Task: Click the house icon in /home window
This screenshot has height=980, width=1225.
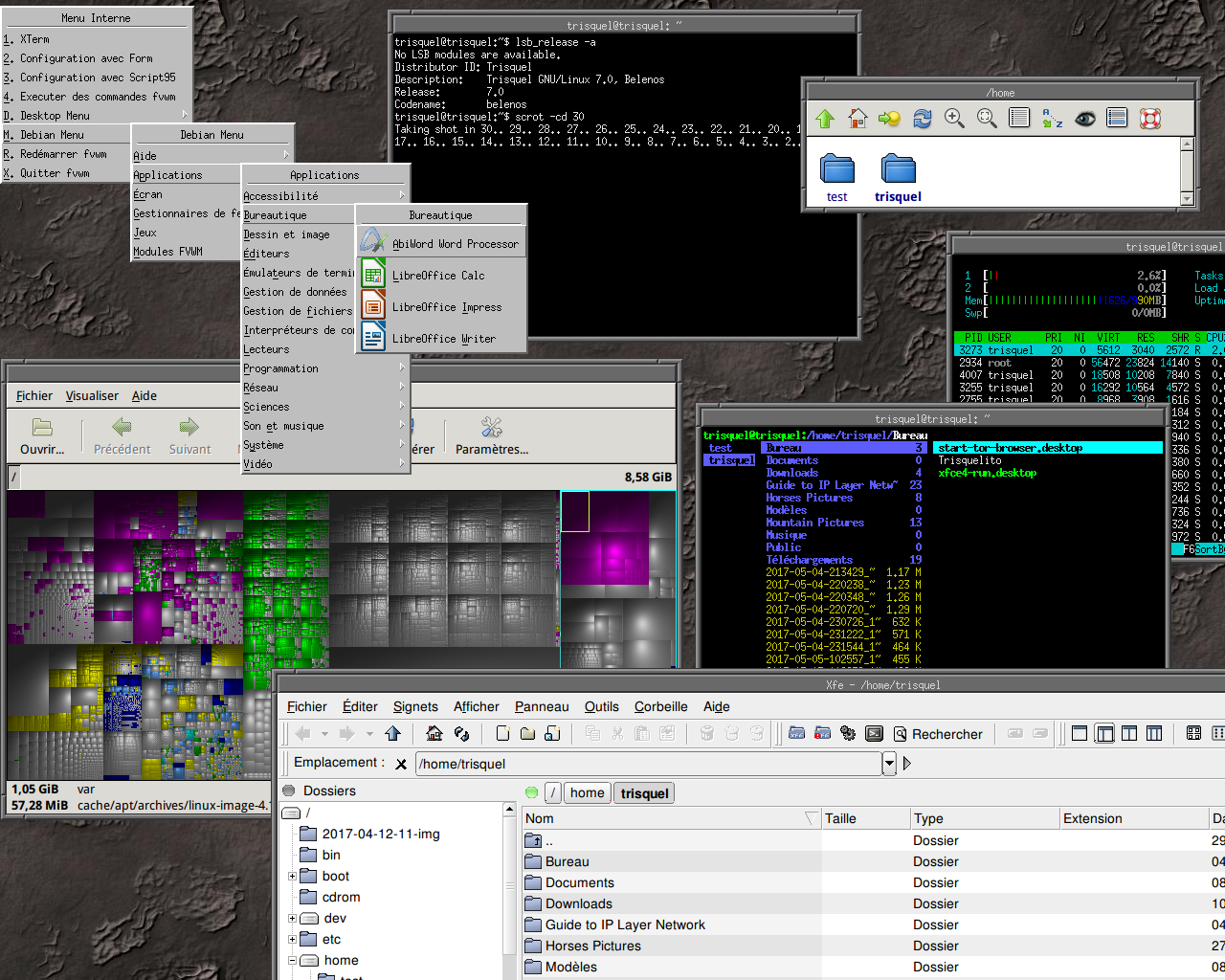Action: pyautogui.click(x=857, y=119)
